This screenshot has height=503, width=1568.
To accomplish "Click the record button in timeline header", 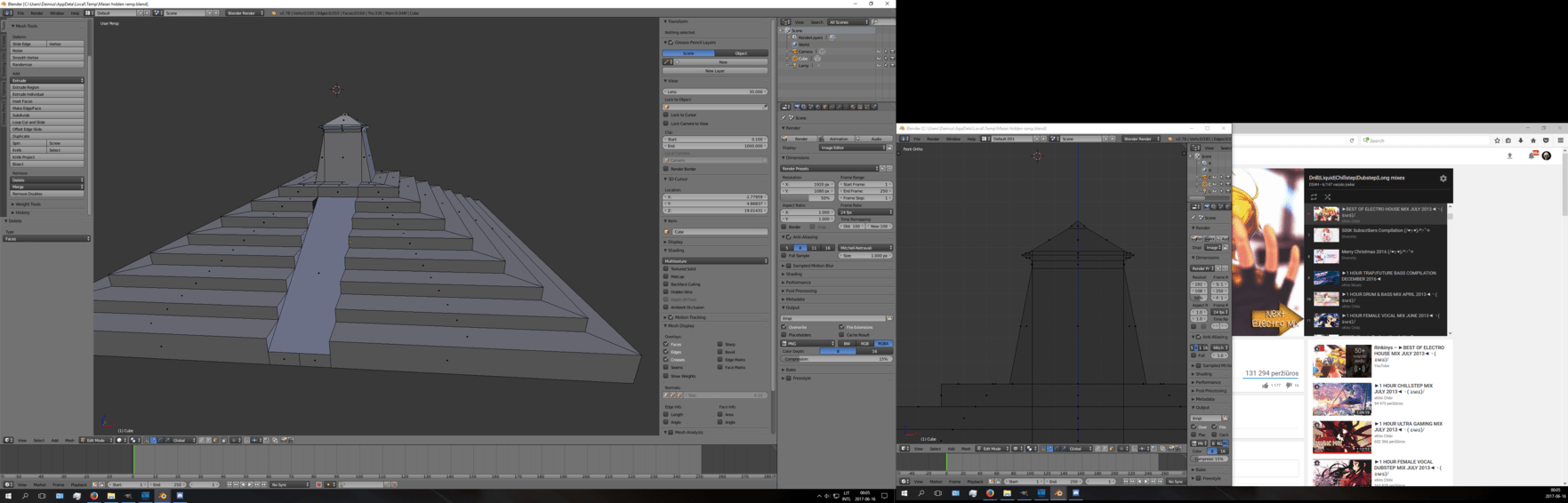I will [x=318, y=484].
